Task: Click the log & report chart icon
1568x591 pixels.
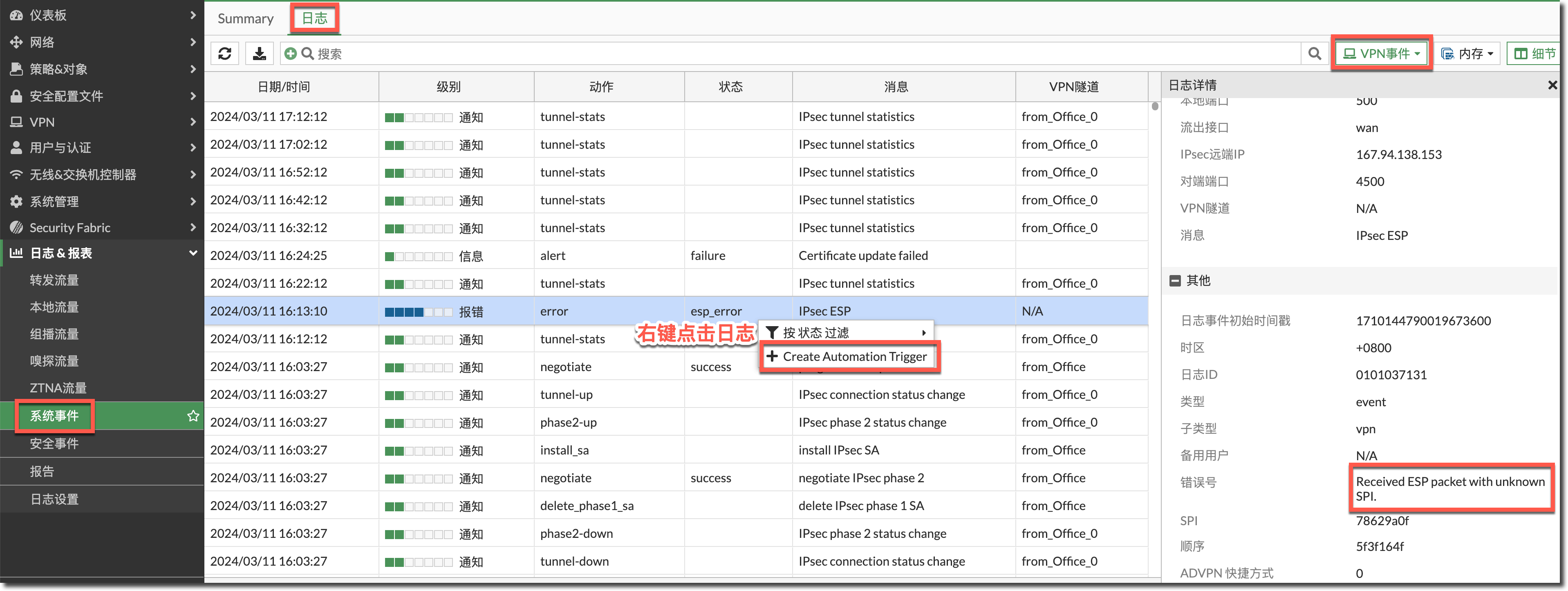Action: tap(16, 253)
